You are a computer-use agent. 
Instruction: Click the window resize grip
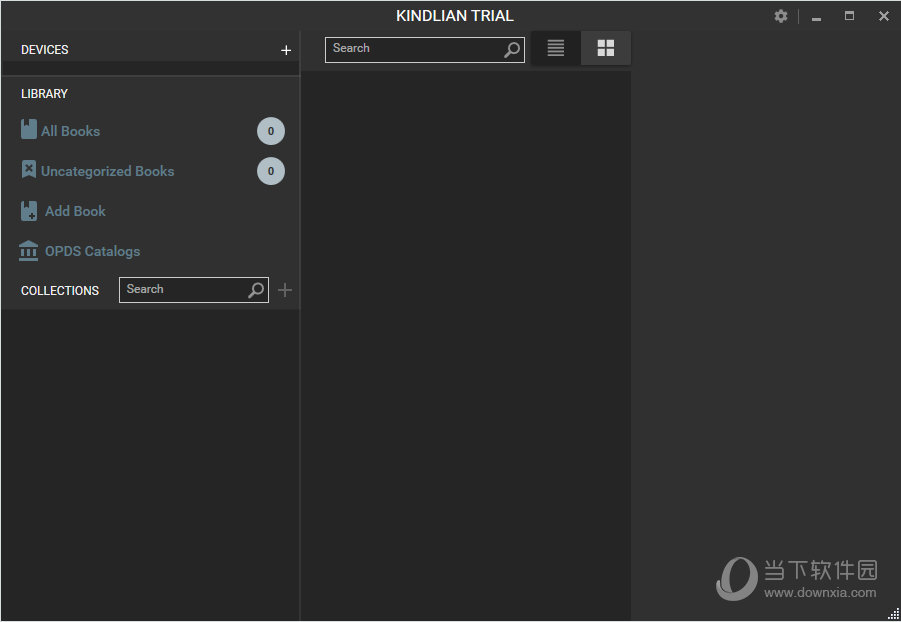tap(894, 615)
